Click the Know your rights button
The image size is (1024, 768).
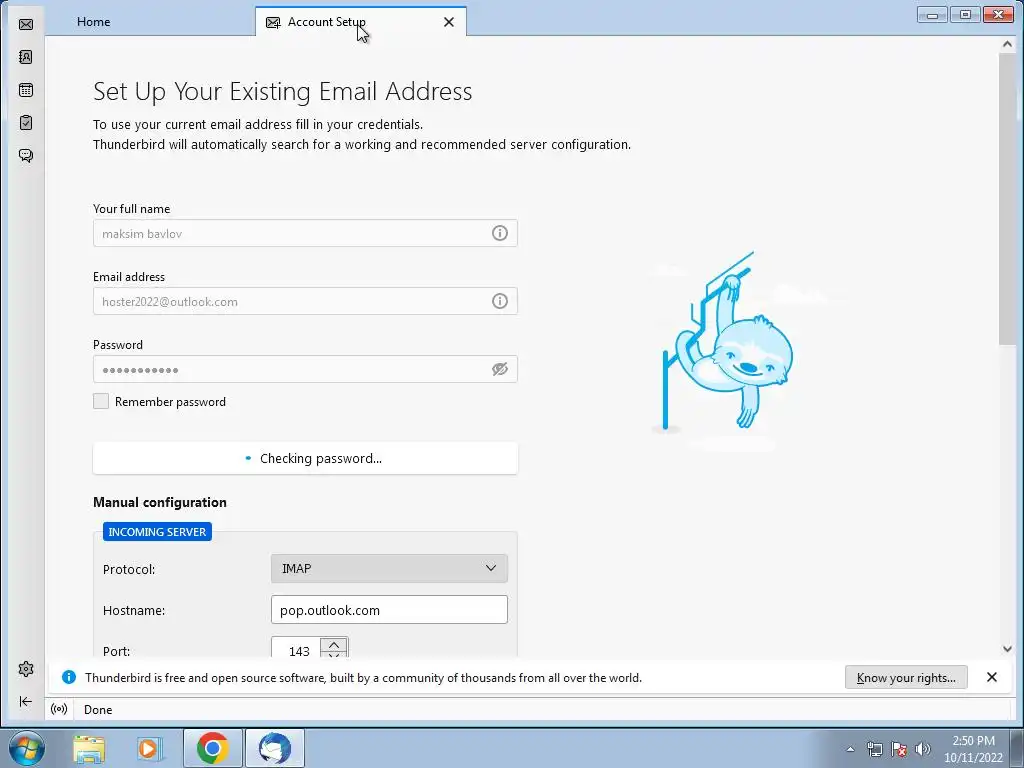906,677
